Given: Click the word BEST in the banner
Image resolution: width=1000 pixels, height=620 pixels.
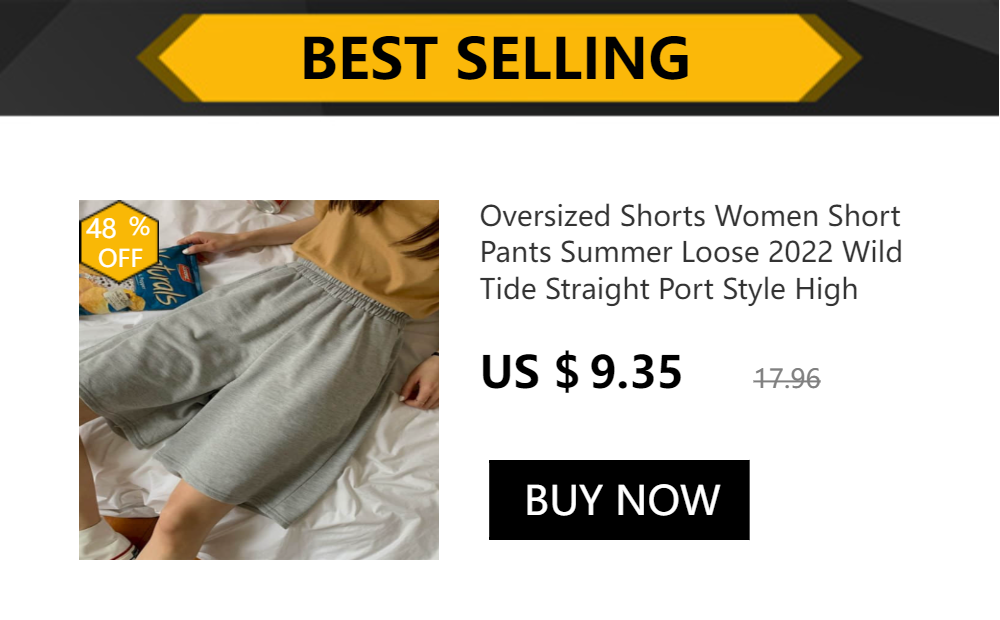Looking at the screenshot, I should (x=370, y=58).
